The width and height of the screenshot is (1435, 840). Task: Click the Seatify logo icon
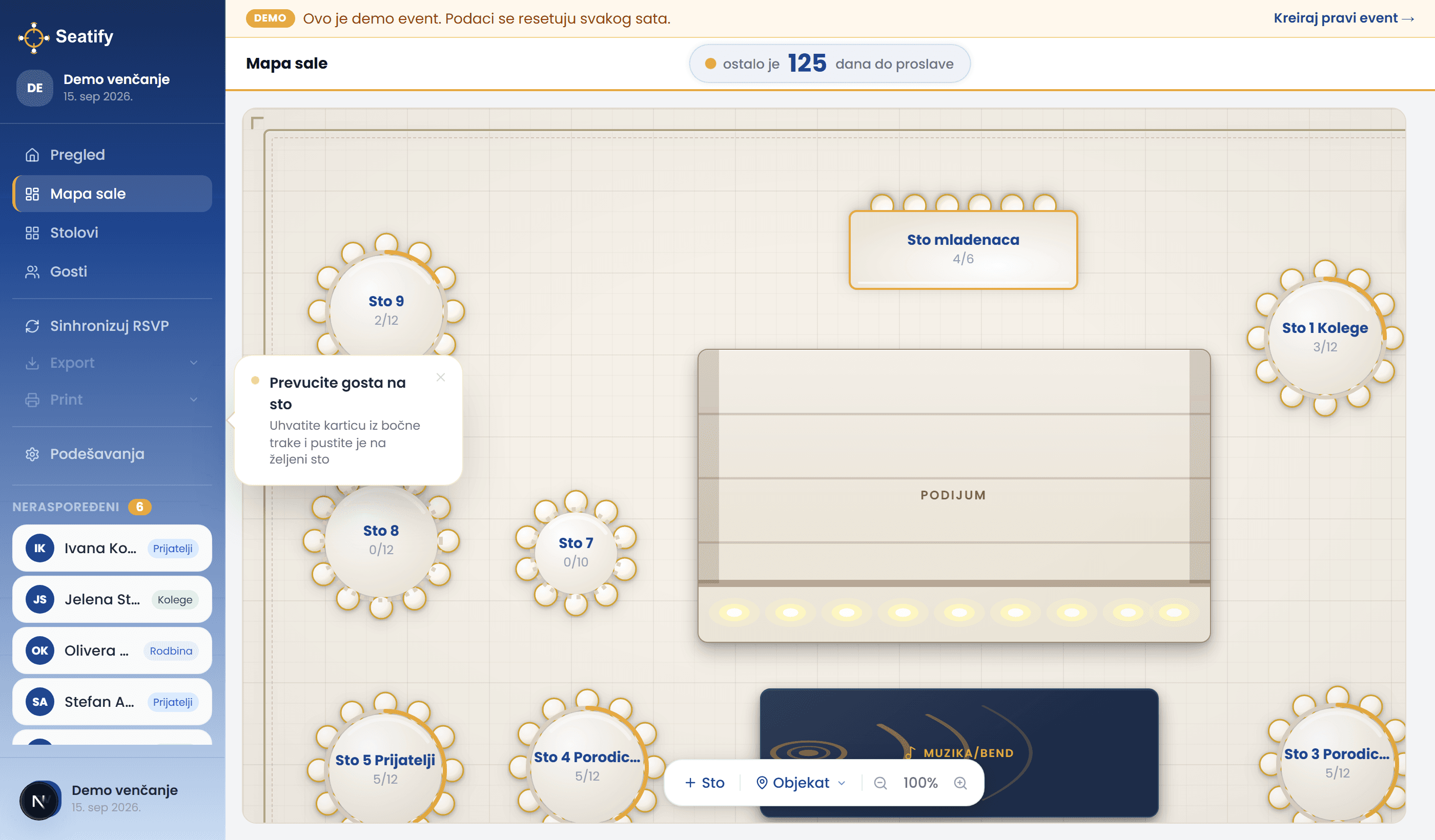click(34, 37)
